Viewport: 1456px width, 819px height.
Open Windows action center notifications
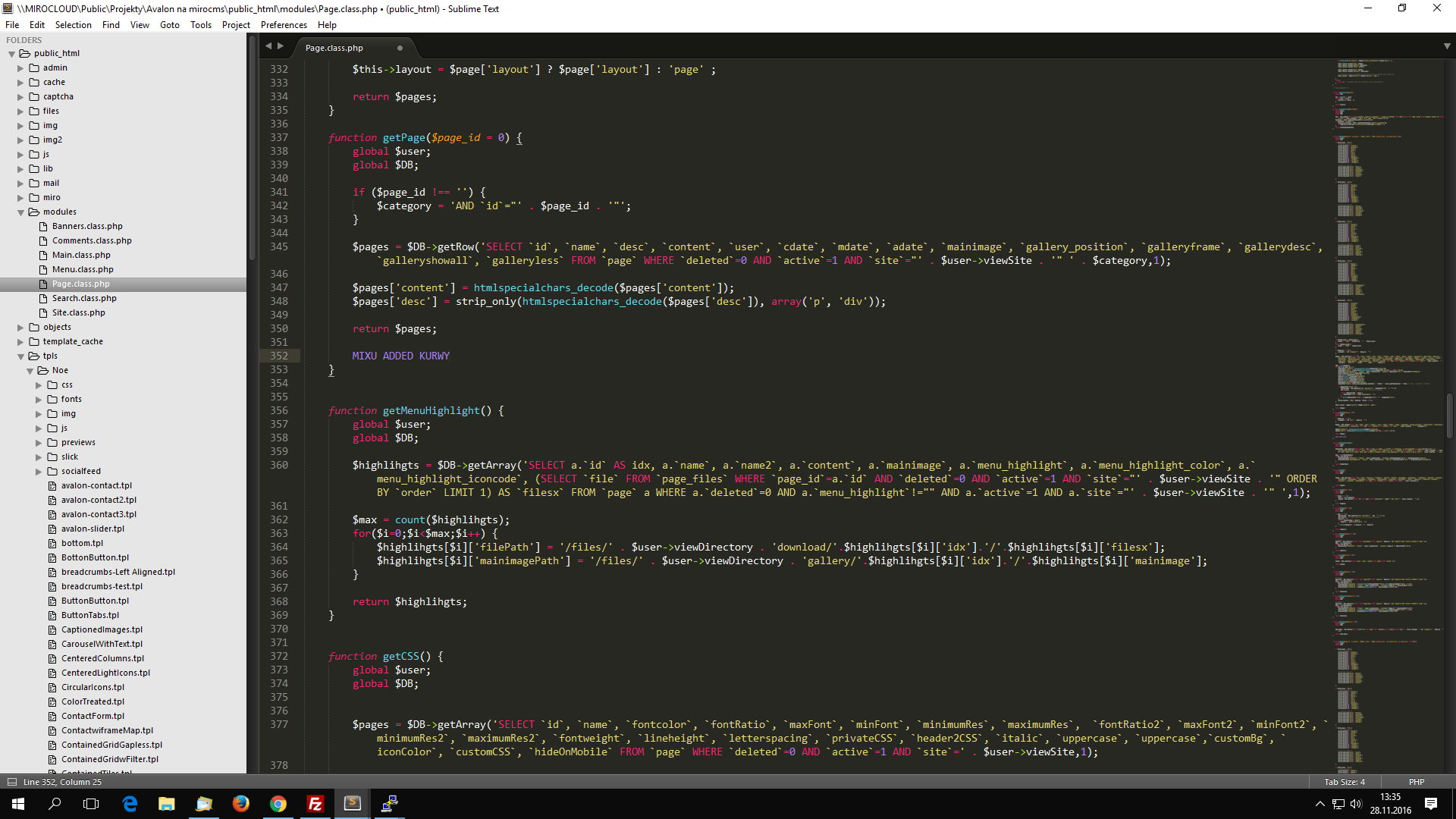(1431, 804)
